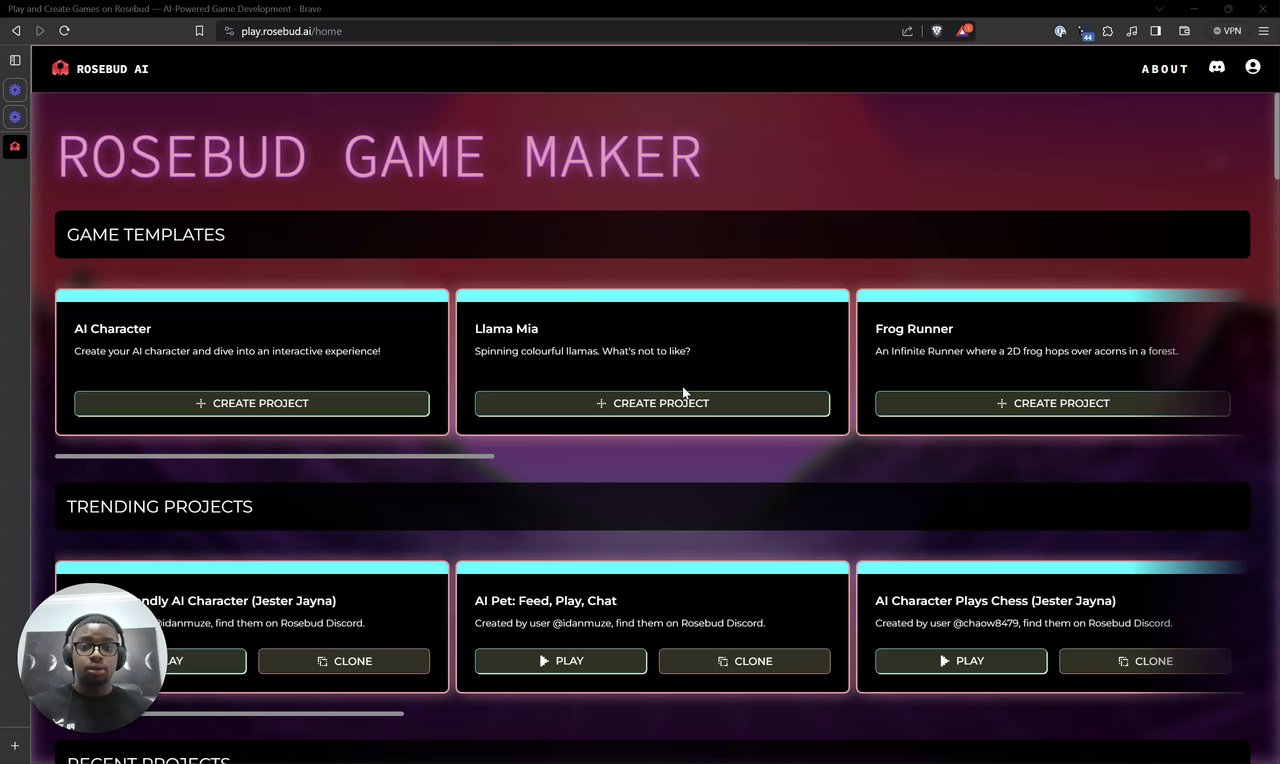This screenshot has height=764, width=1280.
Task: Open the extensions puzzle-piece menu
Action: coord(1108,31)
